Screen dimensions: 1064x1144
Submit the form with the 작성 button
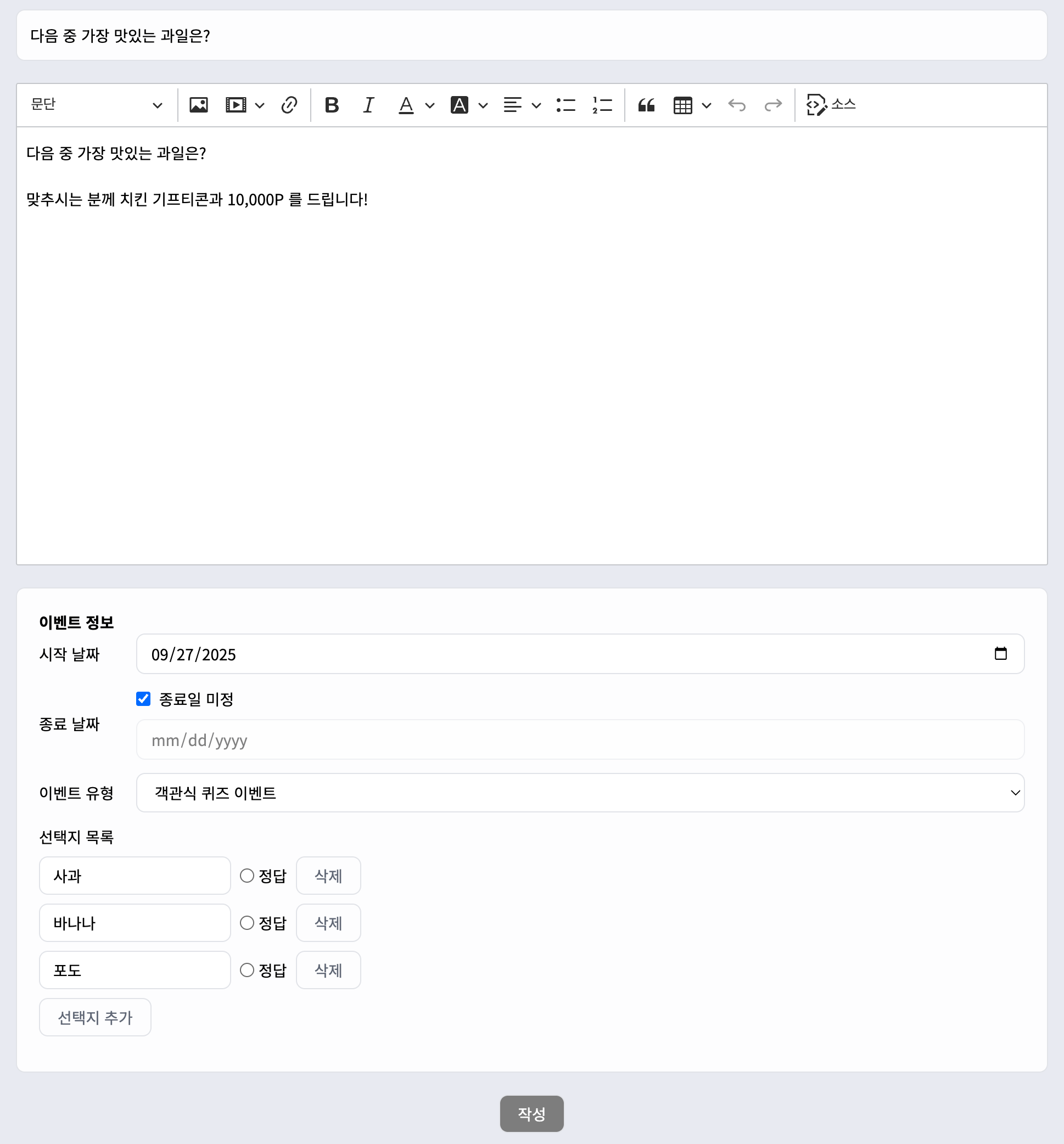tap(531, 1114)
